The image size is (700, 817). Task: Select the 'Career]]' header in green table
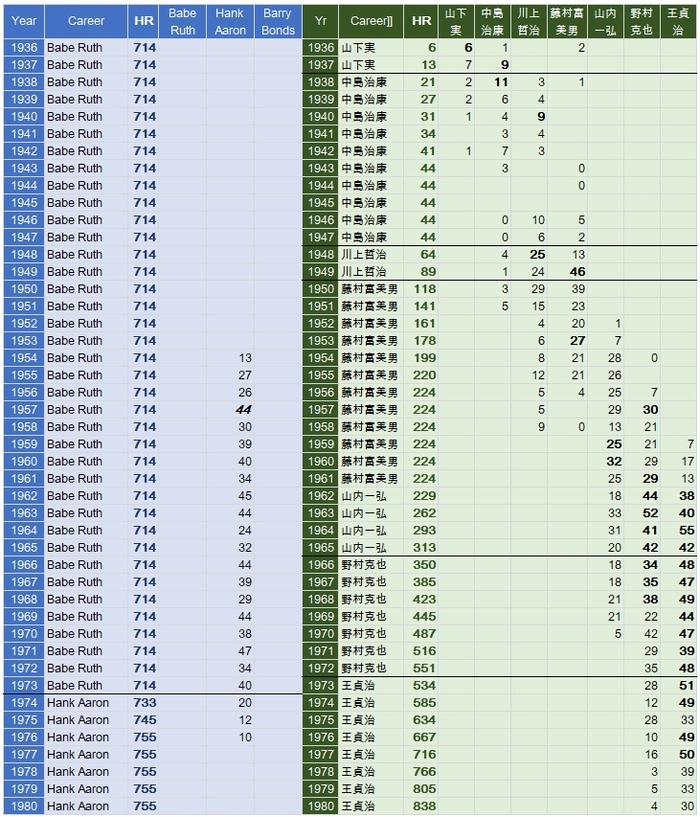(371, 21)
